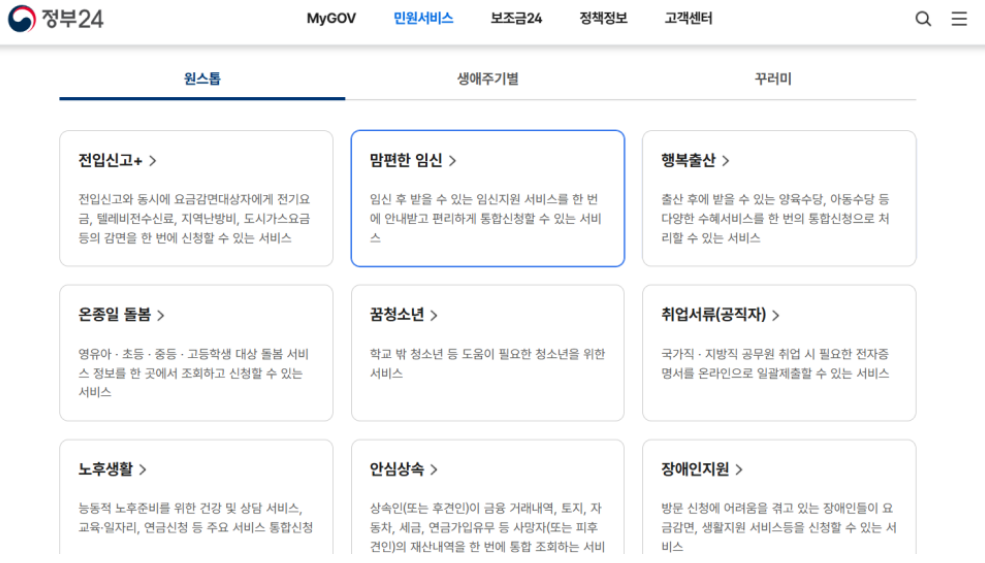
Task: Switch to the 꾸러미 tab
Action: click(773, 79)
